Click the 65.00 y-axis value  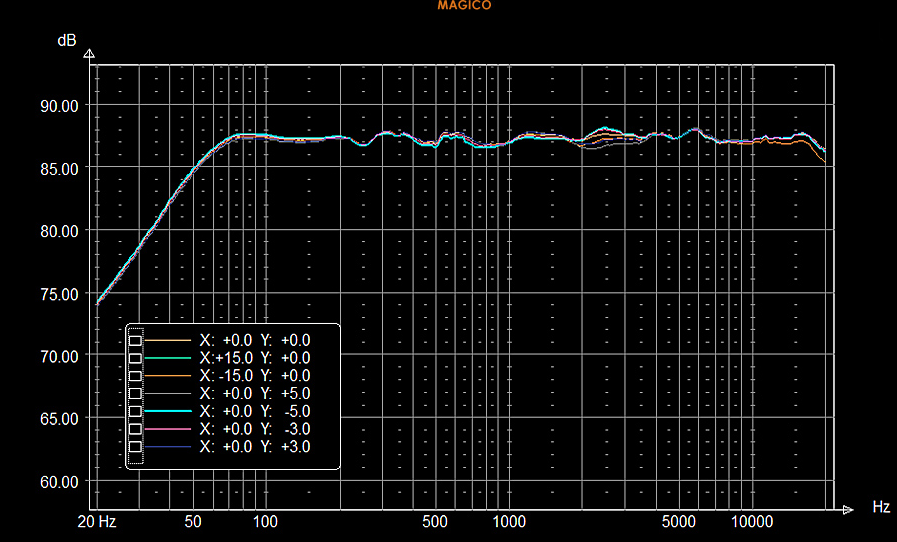tap(59, 419)
